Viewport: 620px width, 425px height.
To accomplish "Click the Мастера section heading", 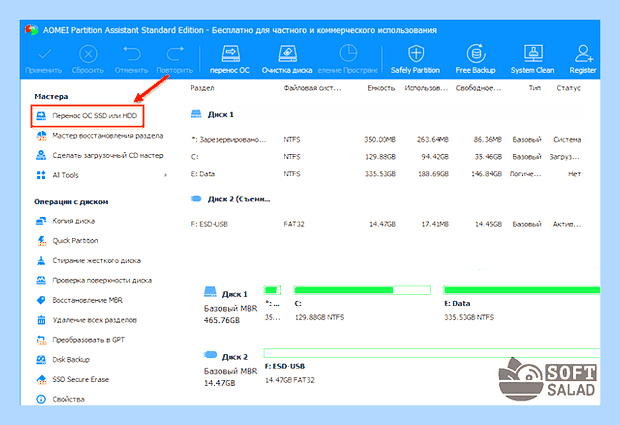I will pyautogui.click(x=51, y=96).
